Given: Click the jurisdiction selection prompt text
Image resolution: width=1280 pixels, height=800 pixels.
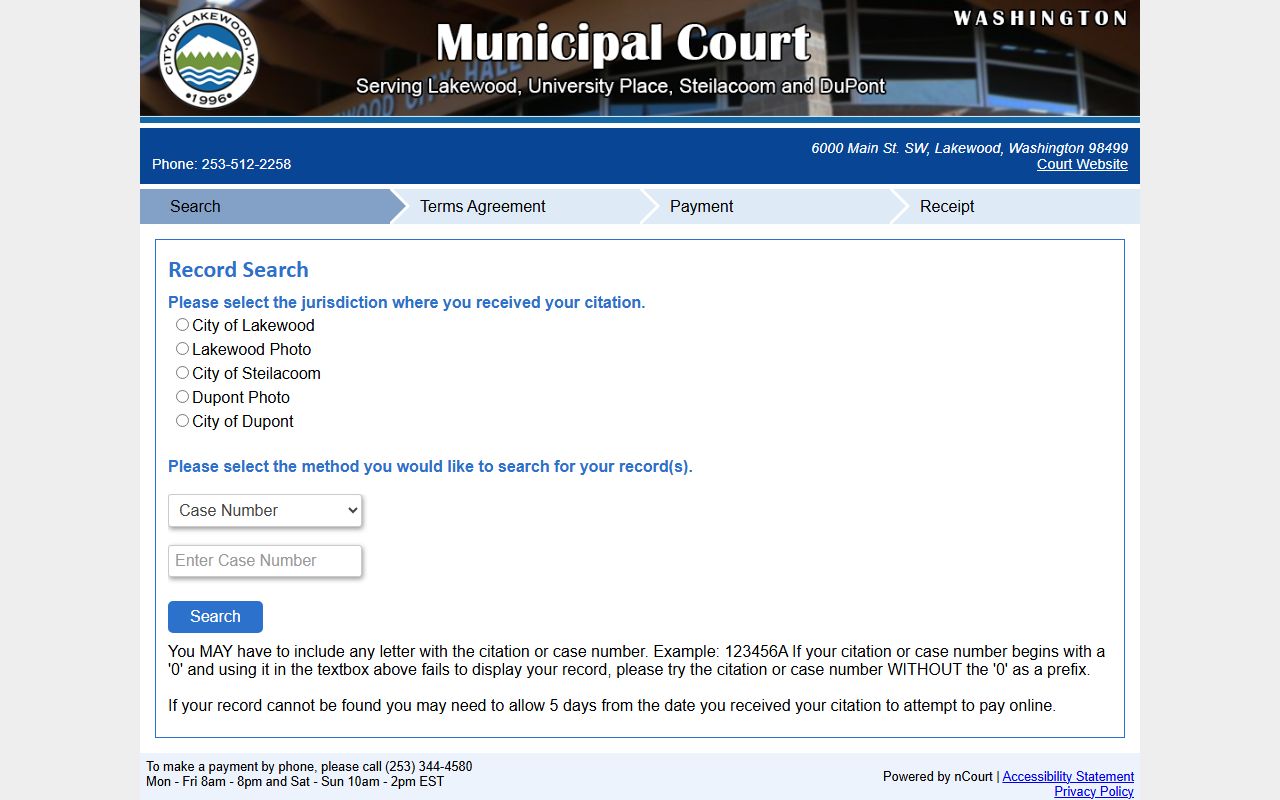Looking at the screenshot, I should coord(407,302).
